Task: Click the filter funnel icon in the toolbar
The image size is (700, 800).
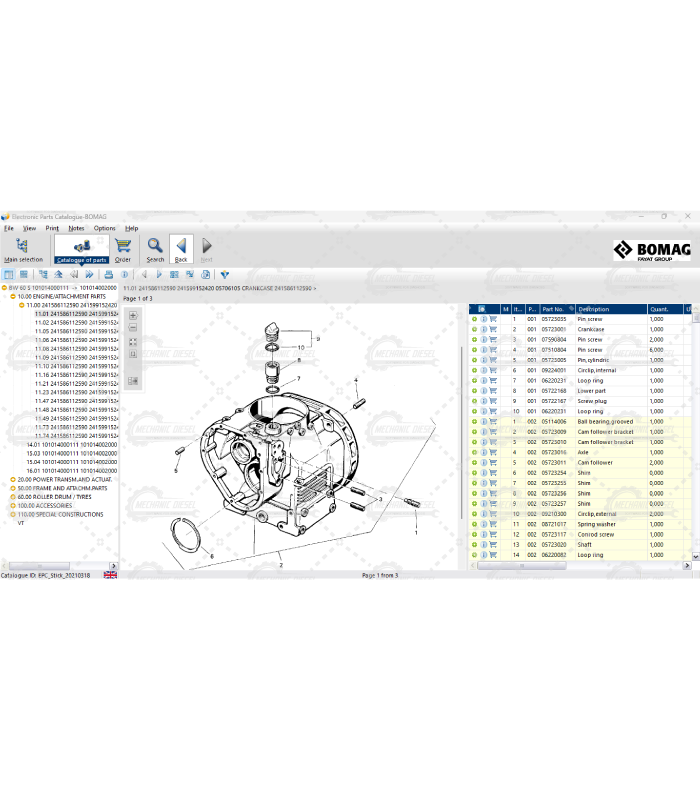Action: coord(224,274)
